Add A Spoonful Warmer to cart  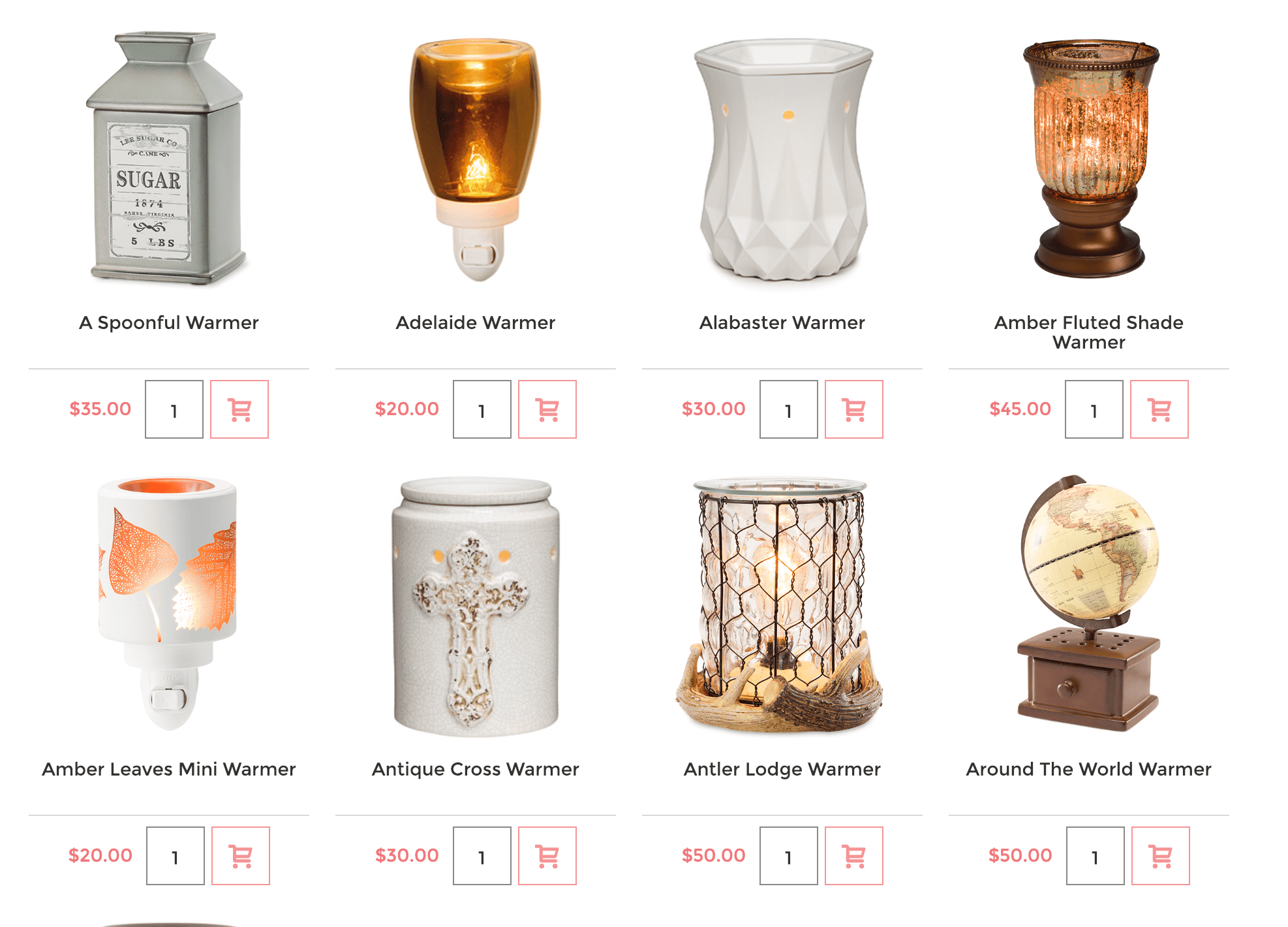click(239, 409)
